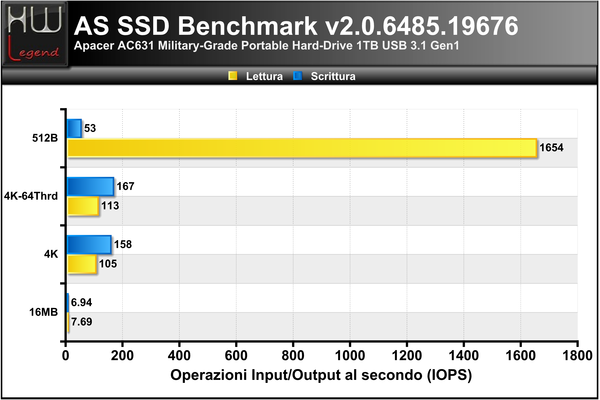Click the 16MB category label

[44, 312]
